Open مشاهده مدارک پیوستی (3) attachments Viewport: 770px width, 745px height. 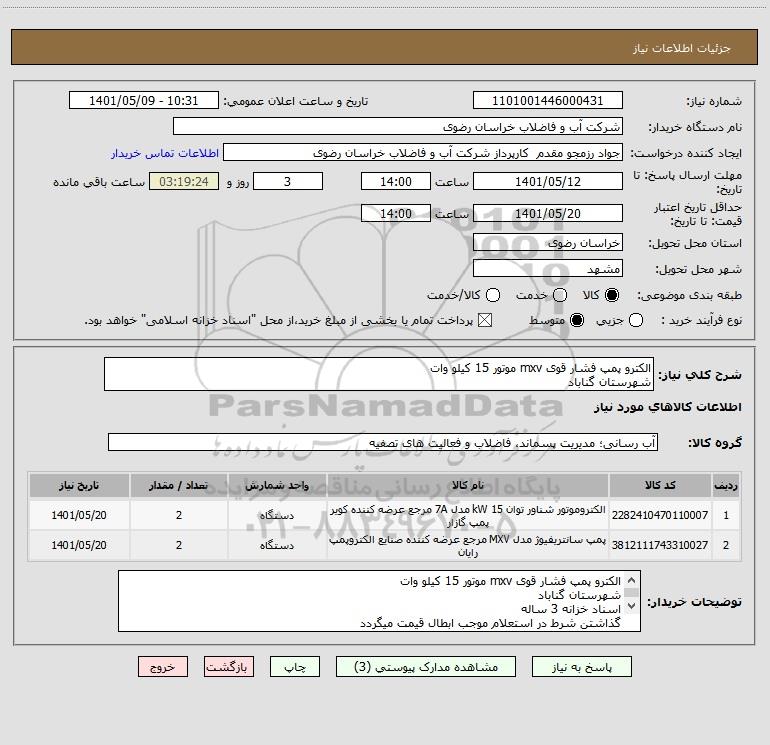(426, 667)
